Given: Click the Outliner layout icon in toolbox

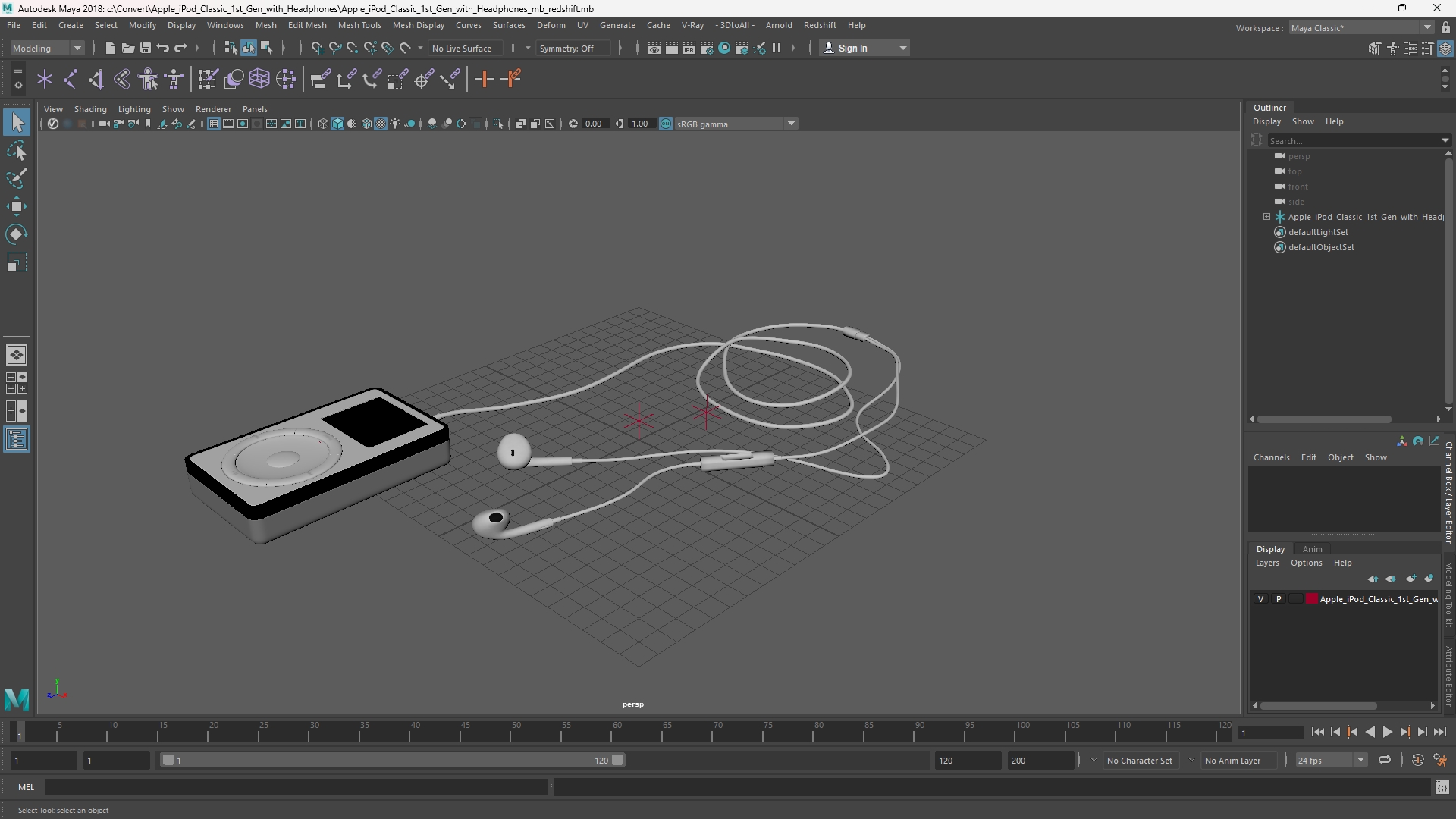Looking at the screenshot, I should [x=17, y=440].
